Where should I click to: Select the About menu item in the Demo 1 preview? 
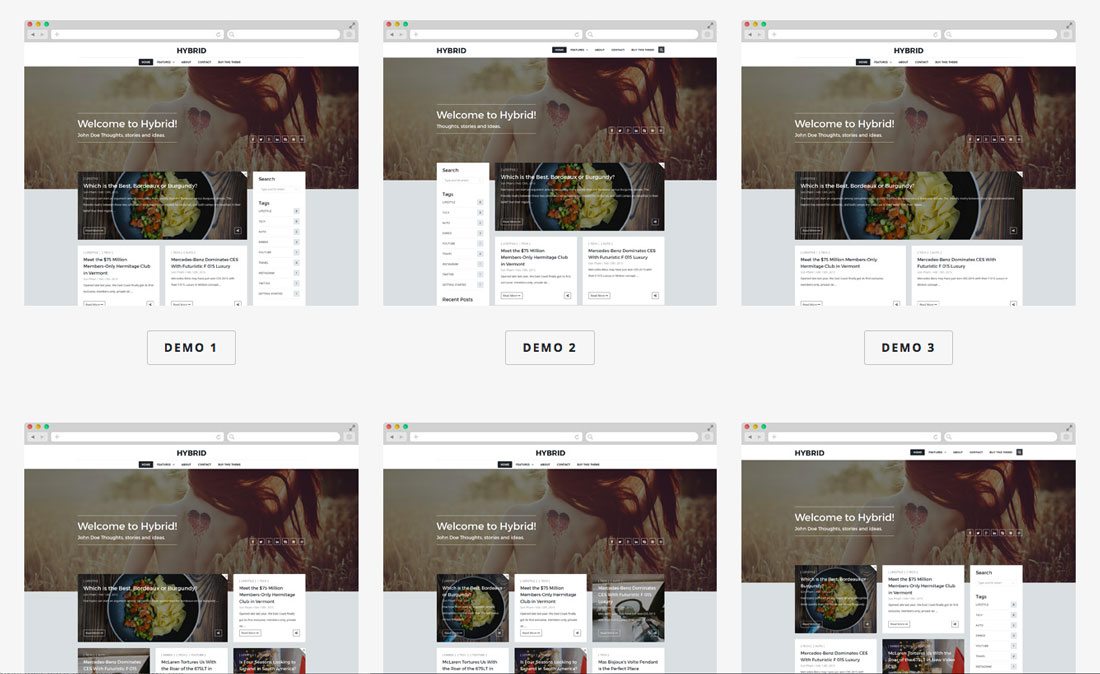[x=186, y=62]
